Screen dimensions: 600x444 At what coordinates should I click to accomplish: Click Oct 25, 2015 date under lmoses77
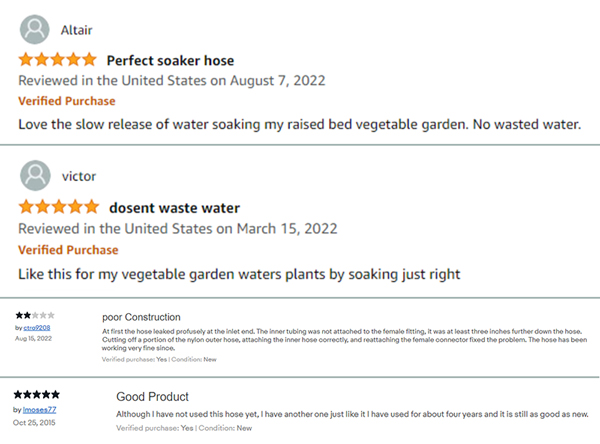pos(34,423)
